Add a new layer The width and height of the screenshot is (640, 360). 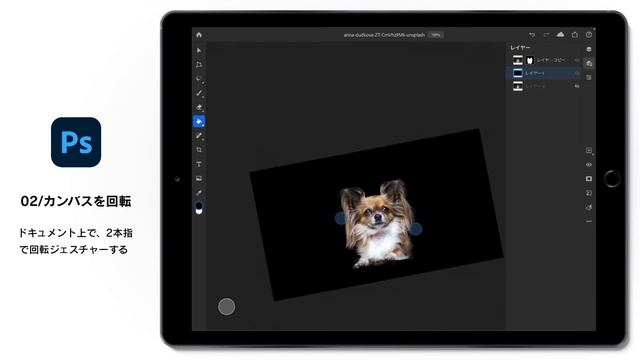click(589, 151)
